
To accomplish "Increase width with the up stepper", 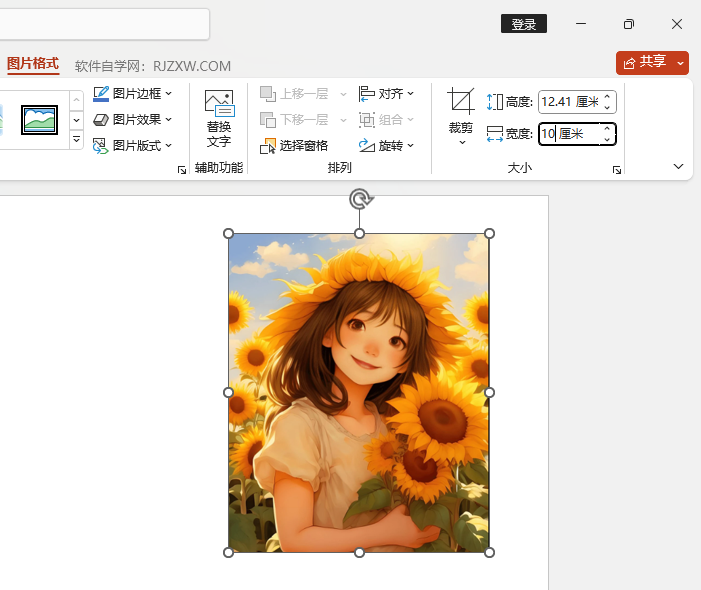I will [607, 128].
